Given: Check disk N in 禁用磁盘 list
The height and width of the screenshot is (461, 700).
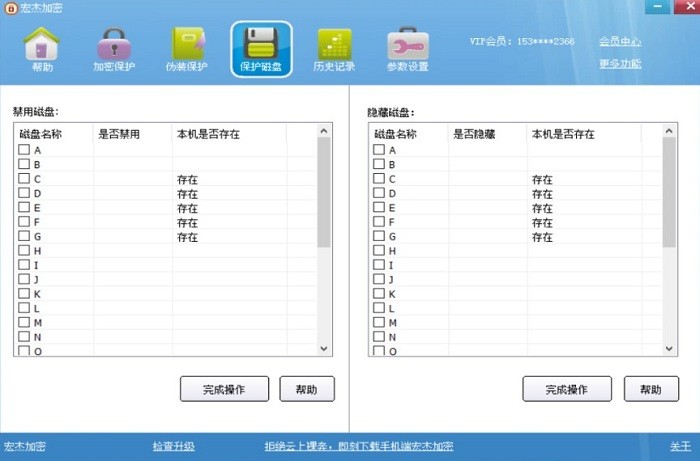Looking at the screenshot, I should click(x=24, y=336).
